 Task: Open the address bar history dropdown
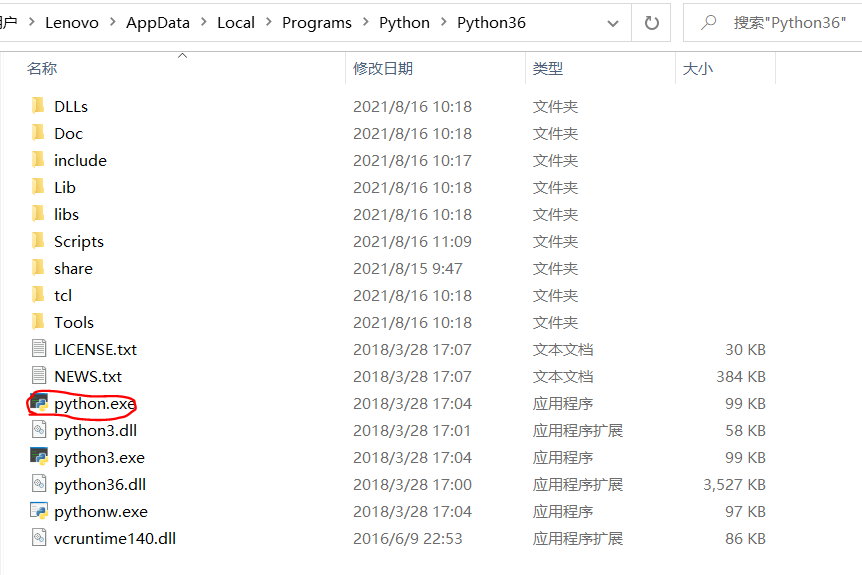coord(612,23)
